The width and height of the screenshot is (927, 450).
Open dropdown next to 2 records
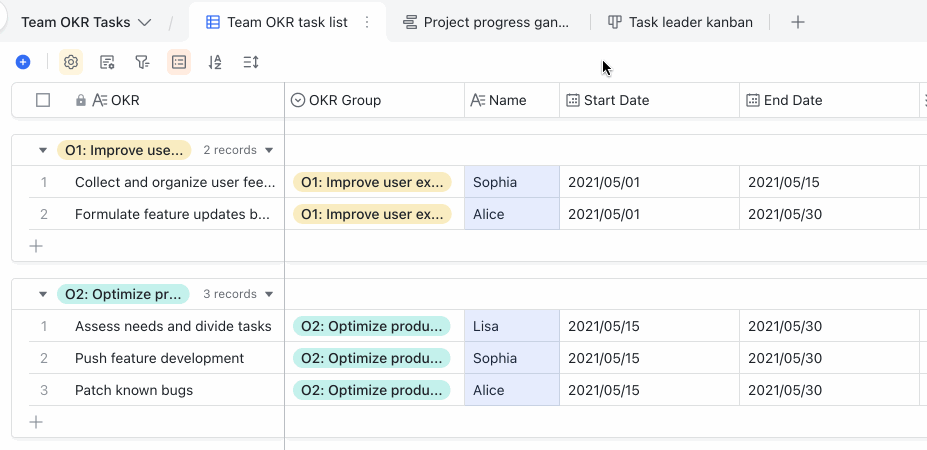269,150
